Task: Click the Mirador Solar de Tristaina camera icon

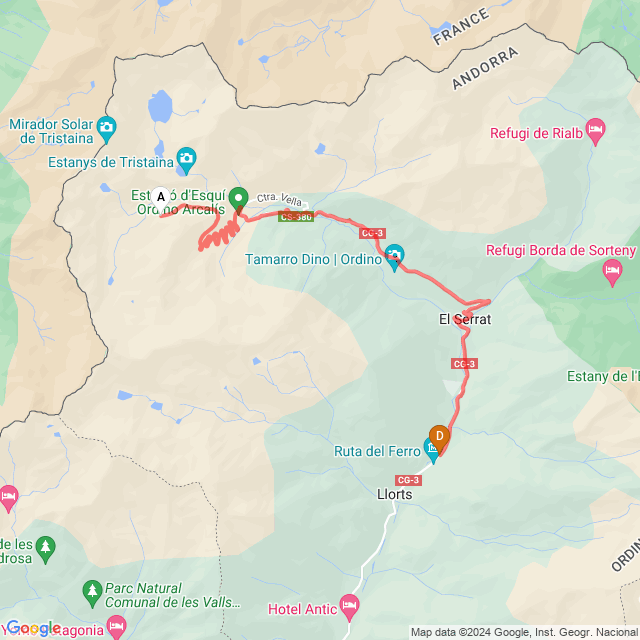Action: pyautogui.click(x=107, y=128)
